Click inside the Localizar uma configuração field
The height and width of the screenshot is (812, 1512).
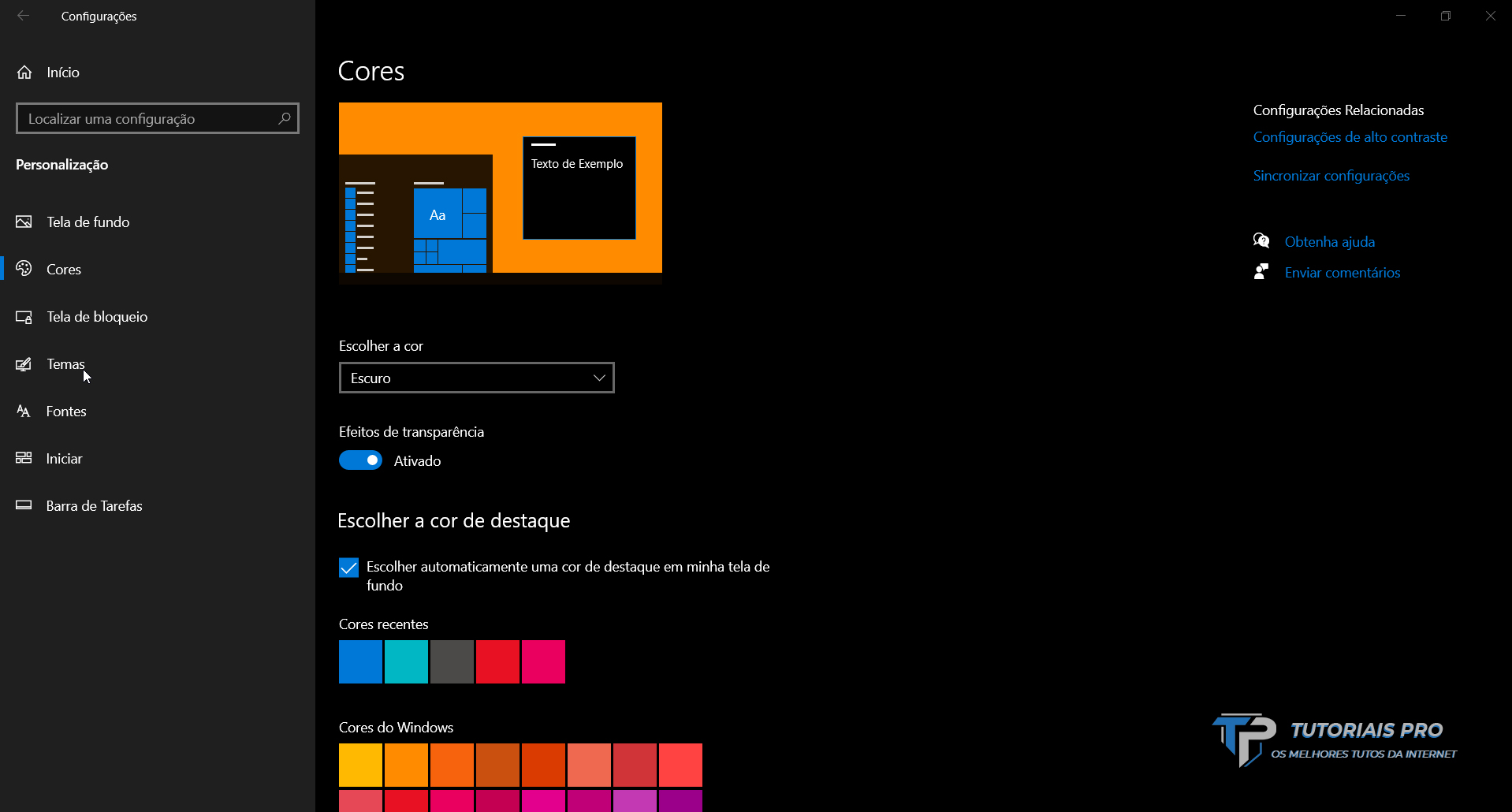[x=142, y=118]
